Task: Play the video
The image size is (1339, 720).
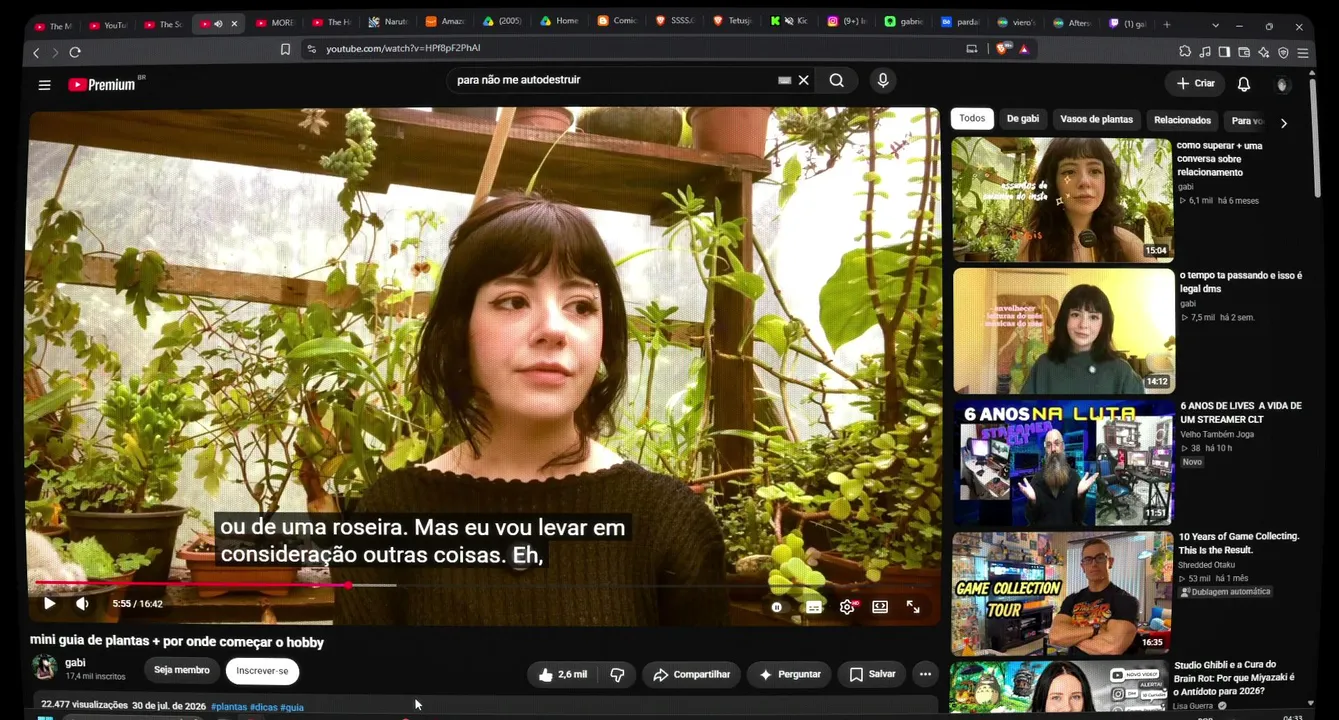Action: coord(49,604)
